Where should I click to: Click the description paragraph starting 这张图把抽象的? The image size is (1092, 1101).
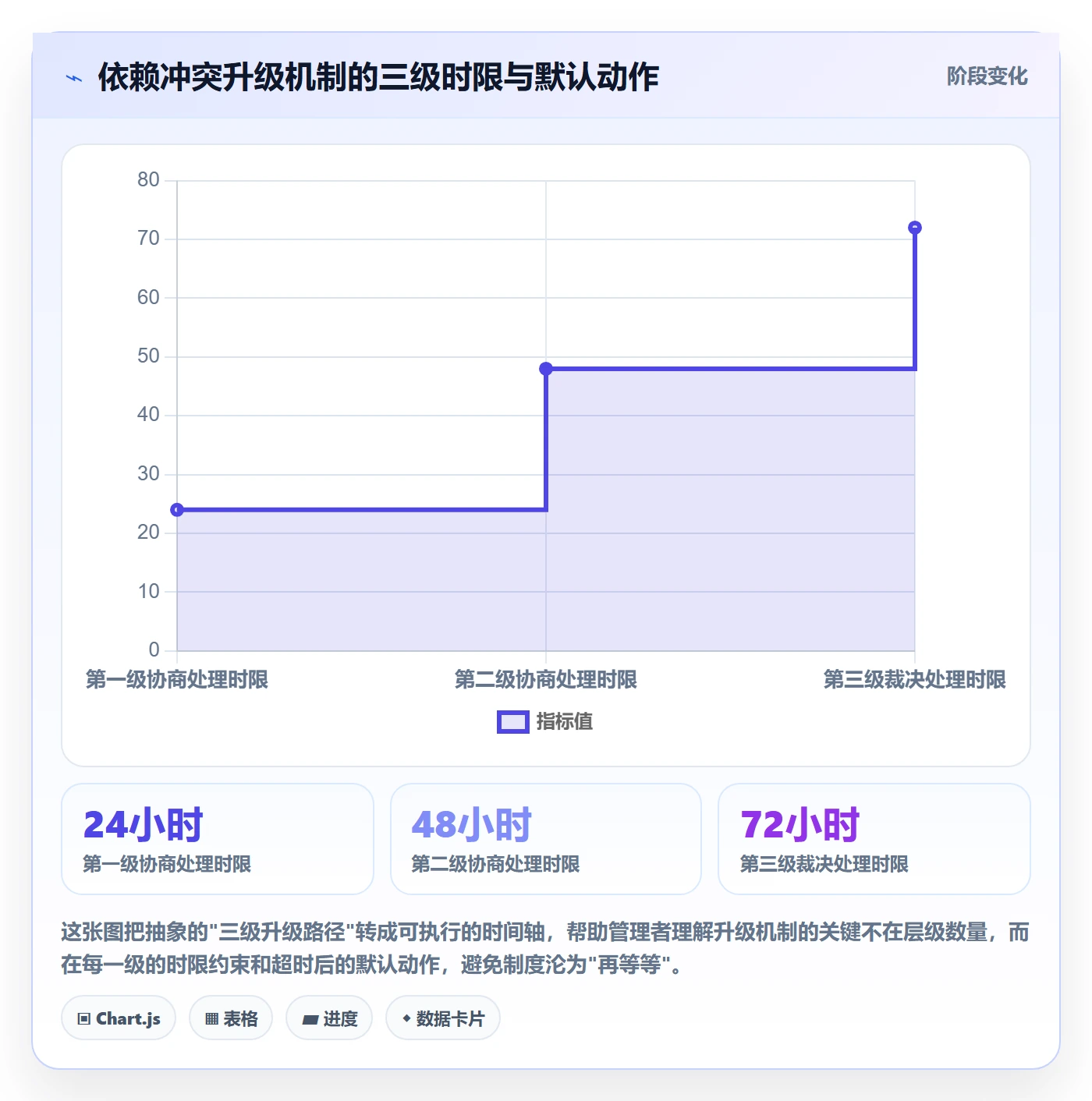(545, 948)
